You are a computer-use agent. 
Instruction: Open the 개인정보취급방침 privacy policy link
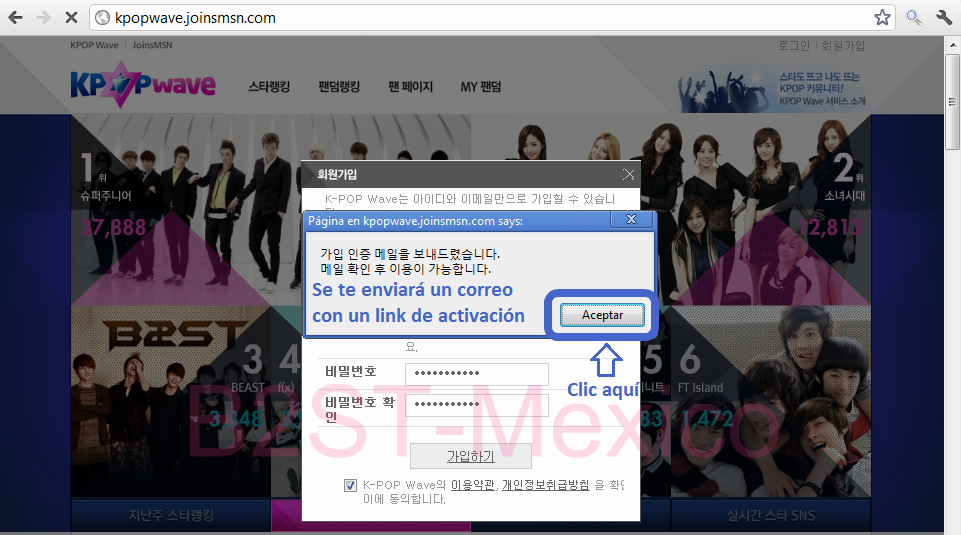click(545, 485)
